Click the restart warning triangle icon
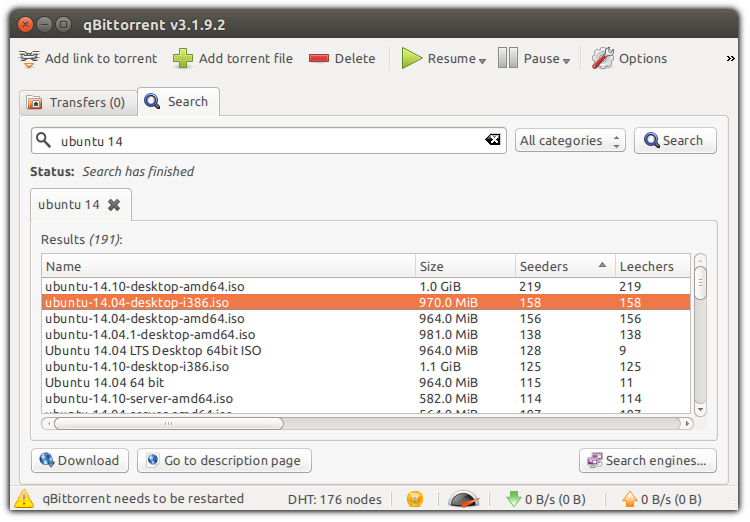Screen dimensions: 750x522 pos(23,499)
